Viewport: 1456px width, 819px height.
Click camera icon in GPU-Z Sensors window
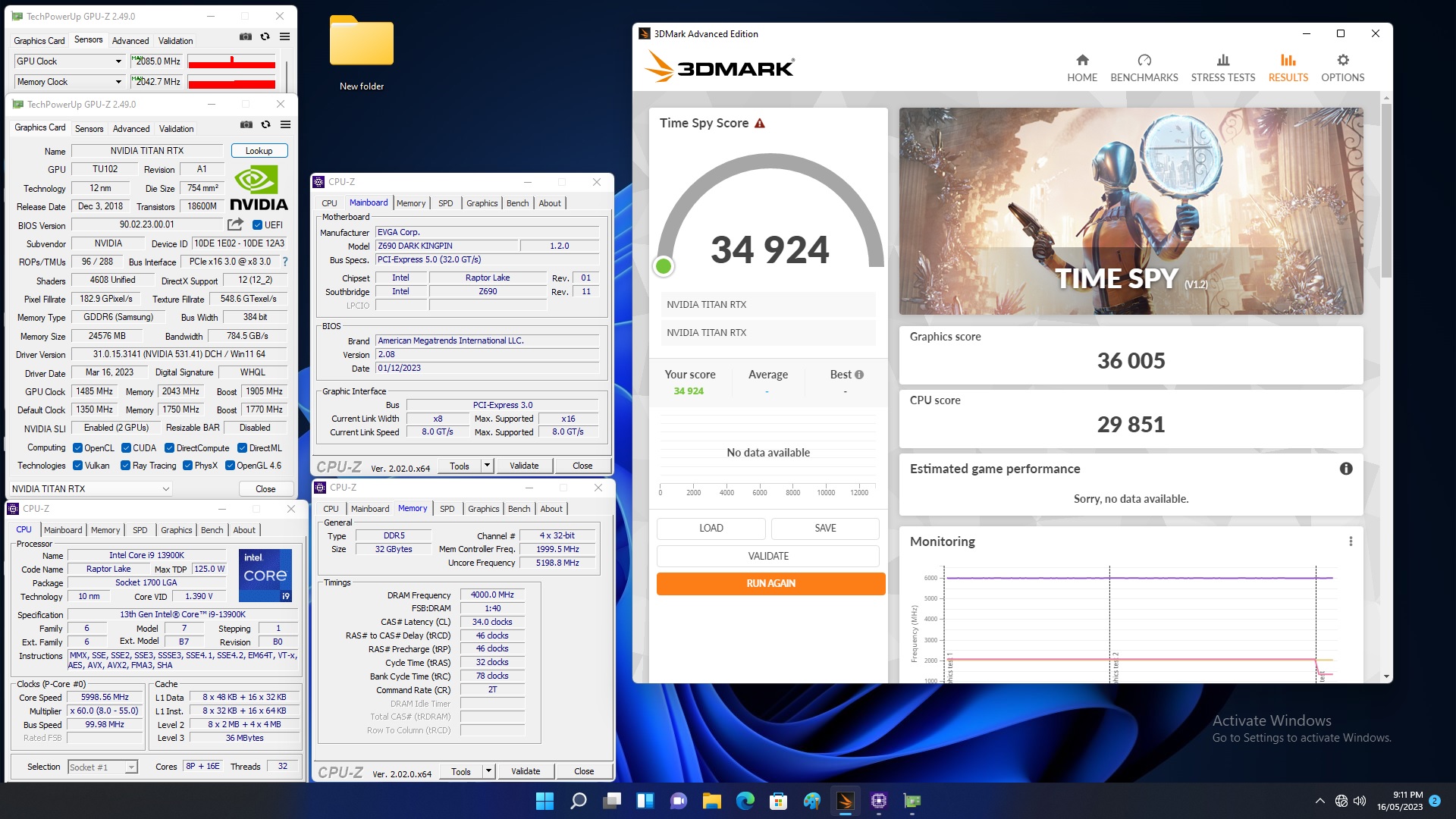[x=246, y=36]
